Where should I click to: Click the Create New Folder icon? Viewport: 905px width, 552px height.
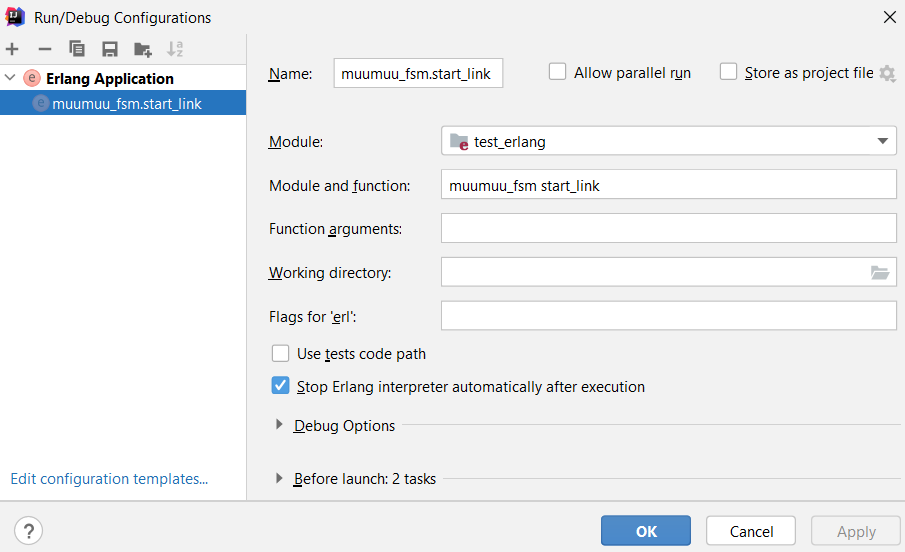143,49
